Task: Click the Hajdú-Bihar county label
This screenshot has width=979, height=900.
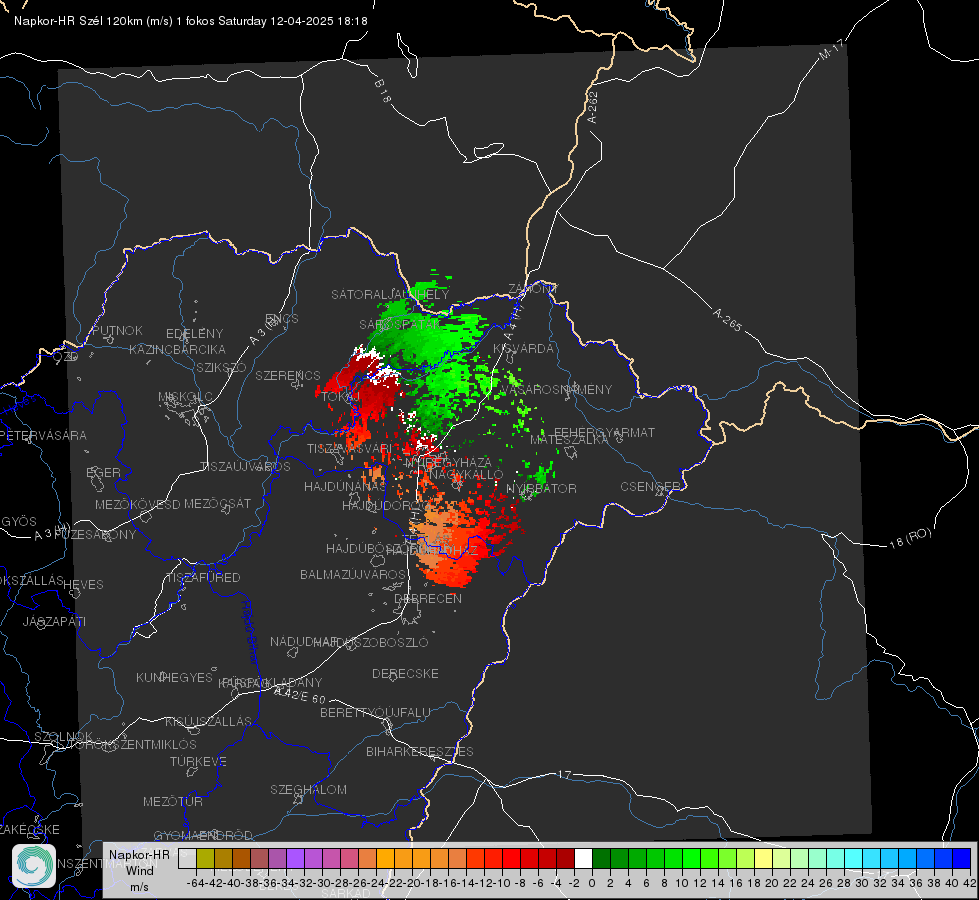Action: 250,632
